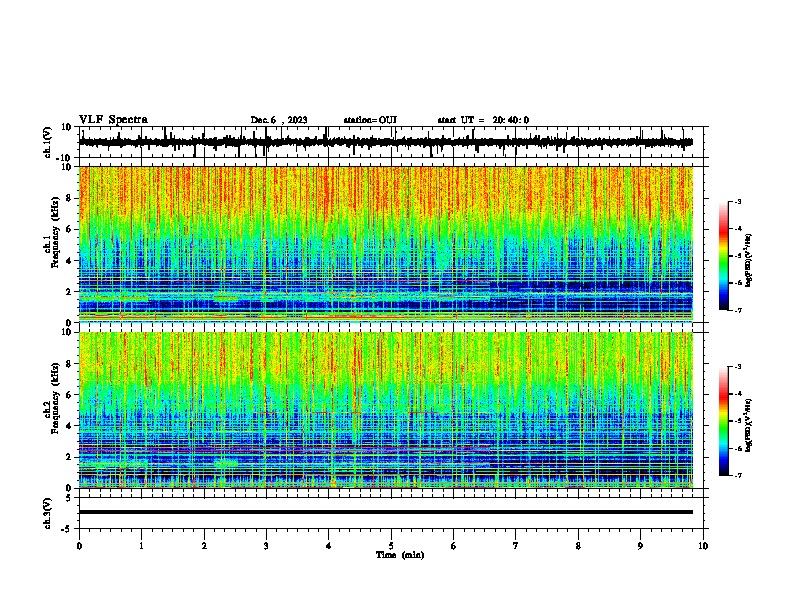Click the ch.1 voltage waveform trace
This screenshot has width=792, height=612.
(x=386, y=142)
